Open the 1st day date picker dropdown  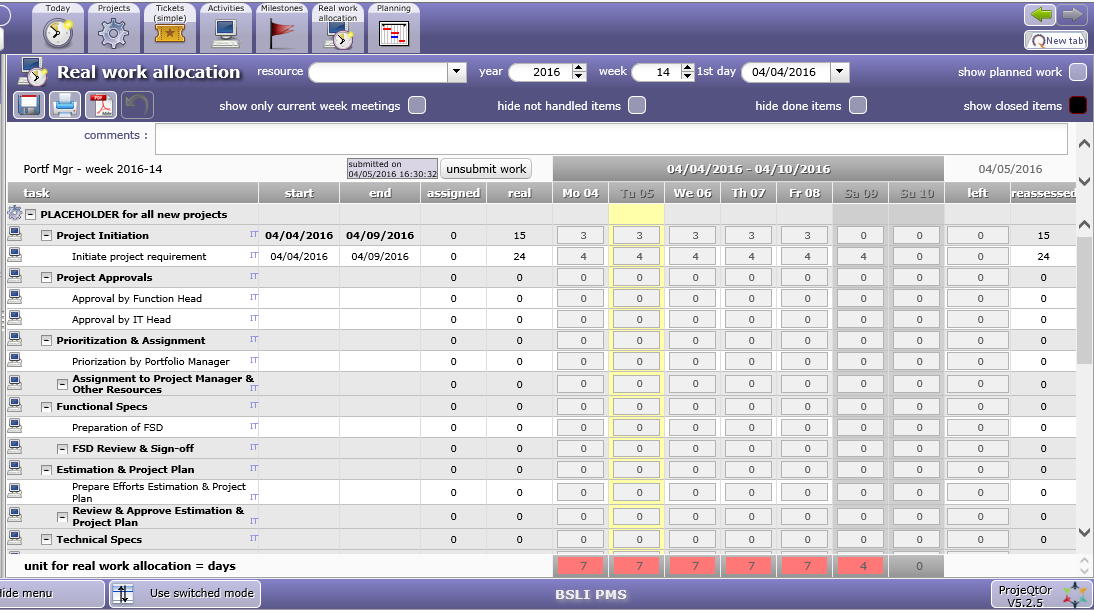tap(839, 72)
